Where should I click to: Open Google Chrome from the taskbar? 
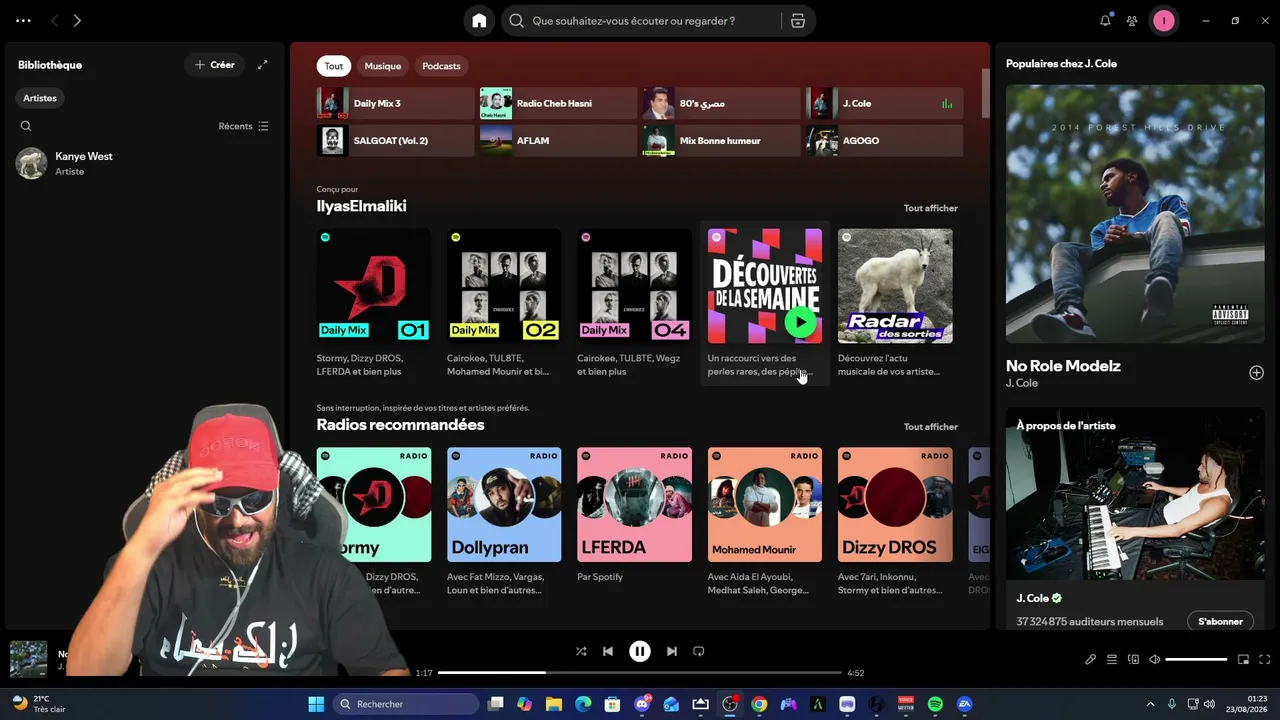tap(759, 704)
